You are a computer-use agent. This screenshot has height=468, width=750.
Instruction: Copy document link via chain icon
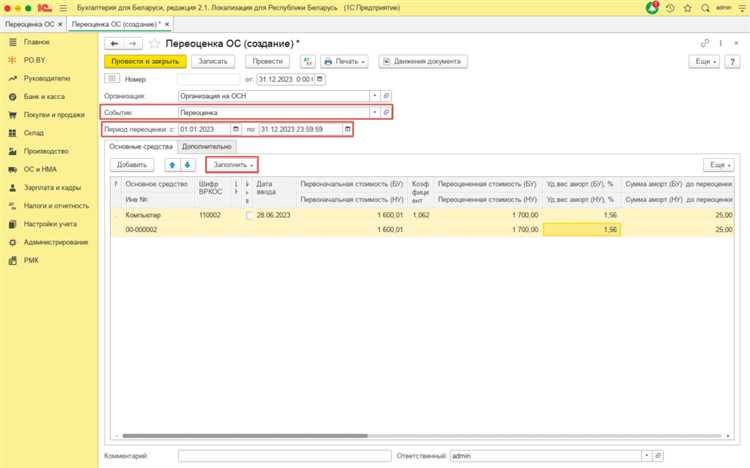pyautogui.click(x=705, y=43)
